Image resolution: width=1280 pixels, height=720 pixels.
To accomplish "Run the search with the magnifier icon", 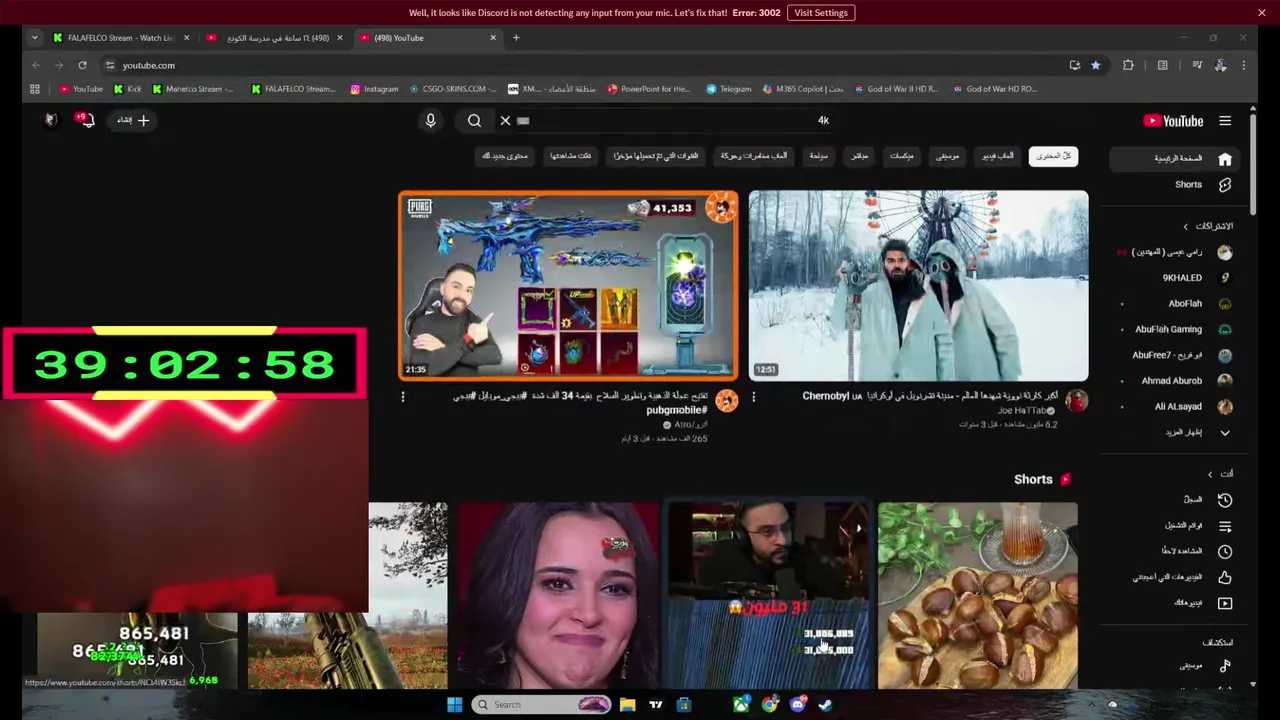I will click(474, 120).
